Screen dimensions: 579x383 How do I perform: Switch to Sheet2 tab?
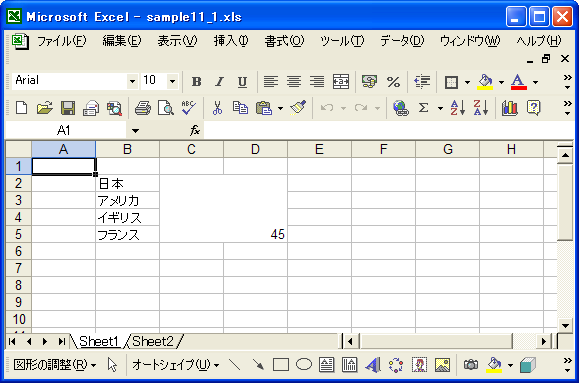pyautogui.click(x=153, y=341)
